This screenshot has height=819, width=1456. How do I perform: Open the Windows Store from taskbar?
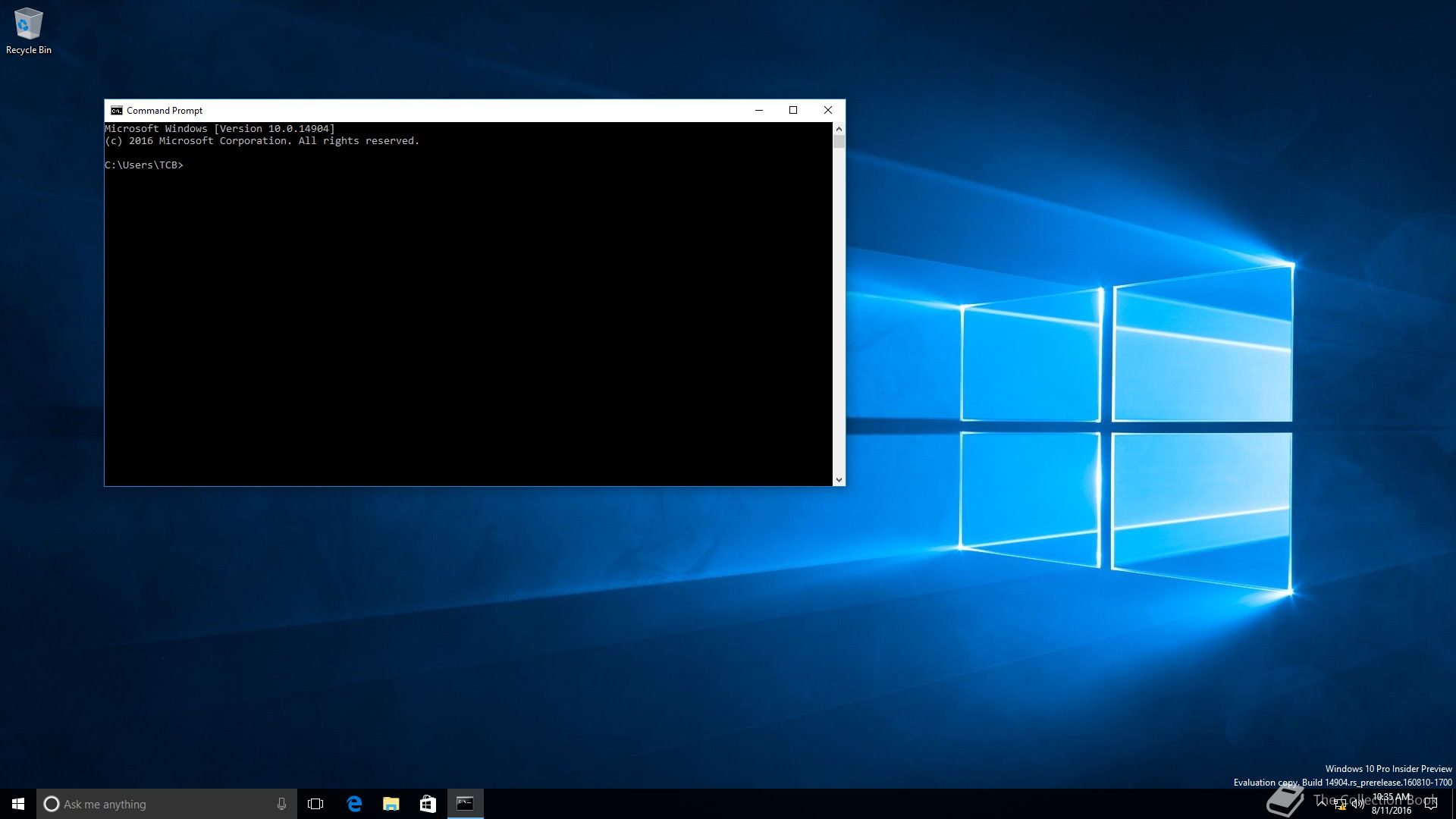pos(428,804)
